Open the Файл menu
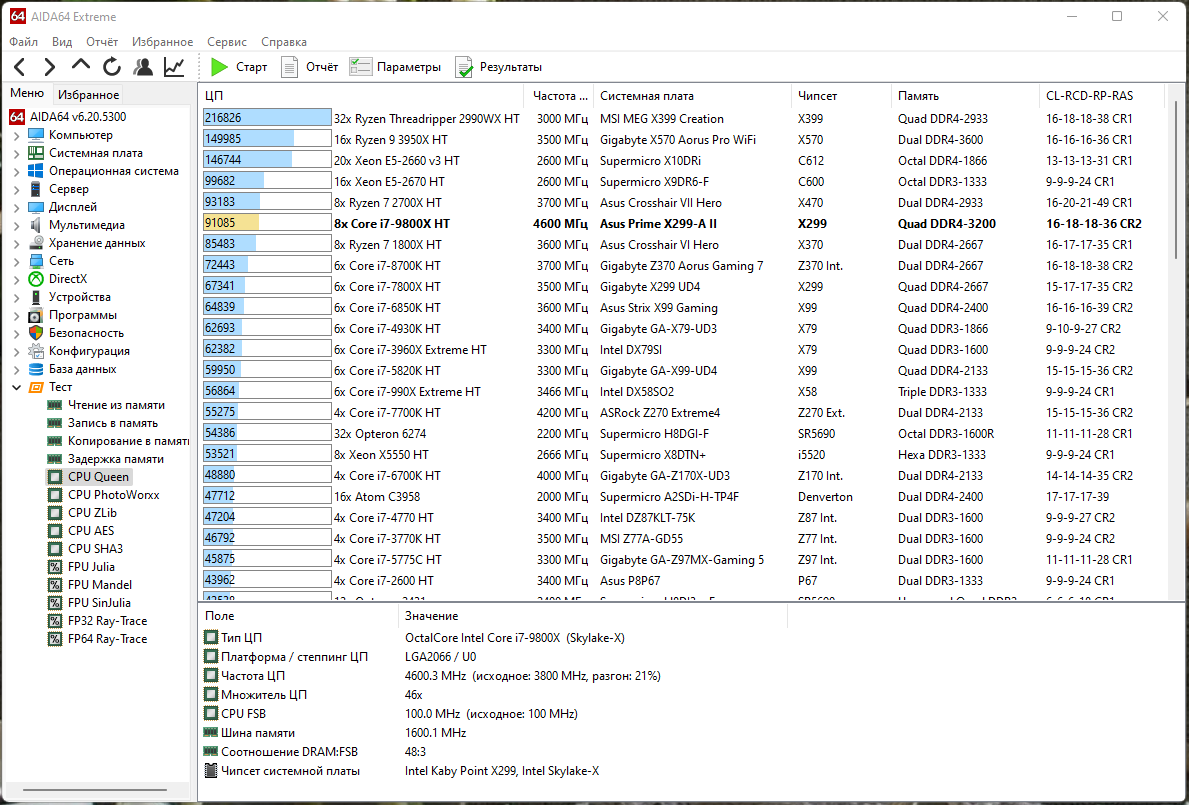Image resolution: width=1189 pixels, height=805 pixels. coord(24,42)
